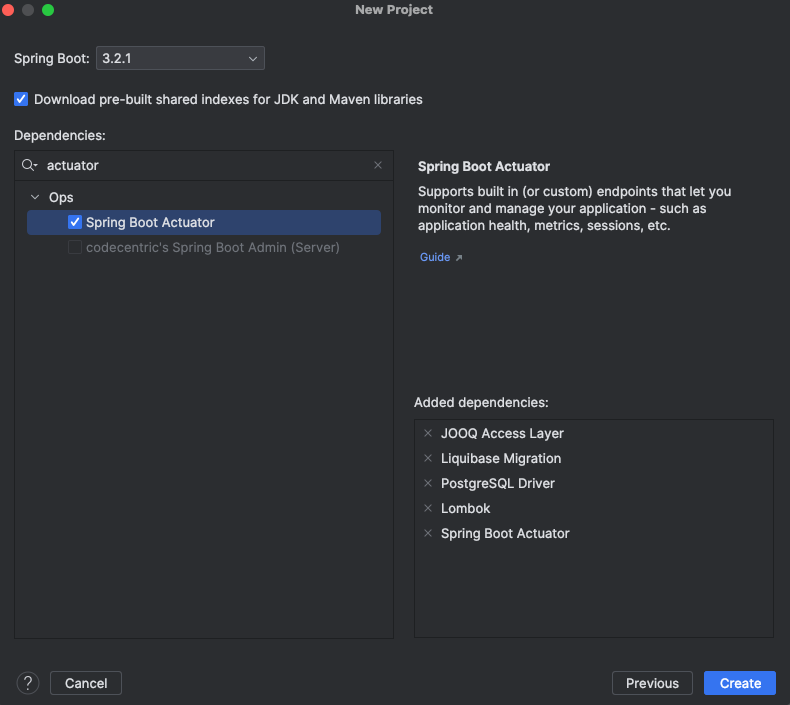Go back with the Previous button

tap(652, 683)
